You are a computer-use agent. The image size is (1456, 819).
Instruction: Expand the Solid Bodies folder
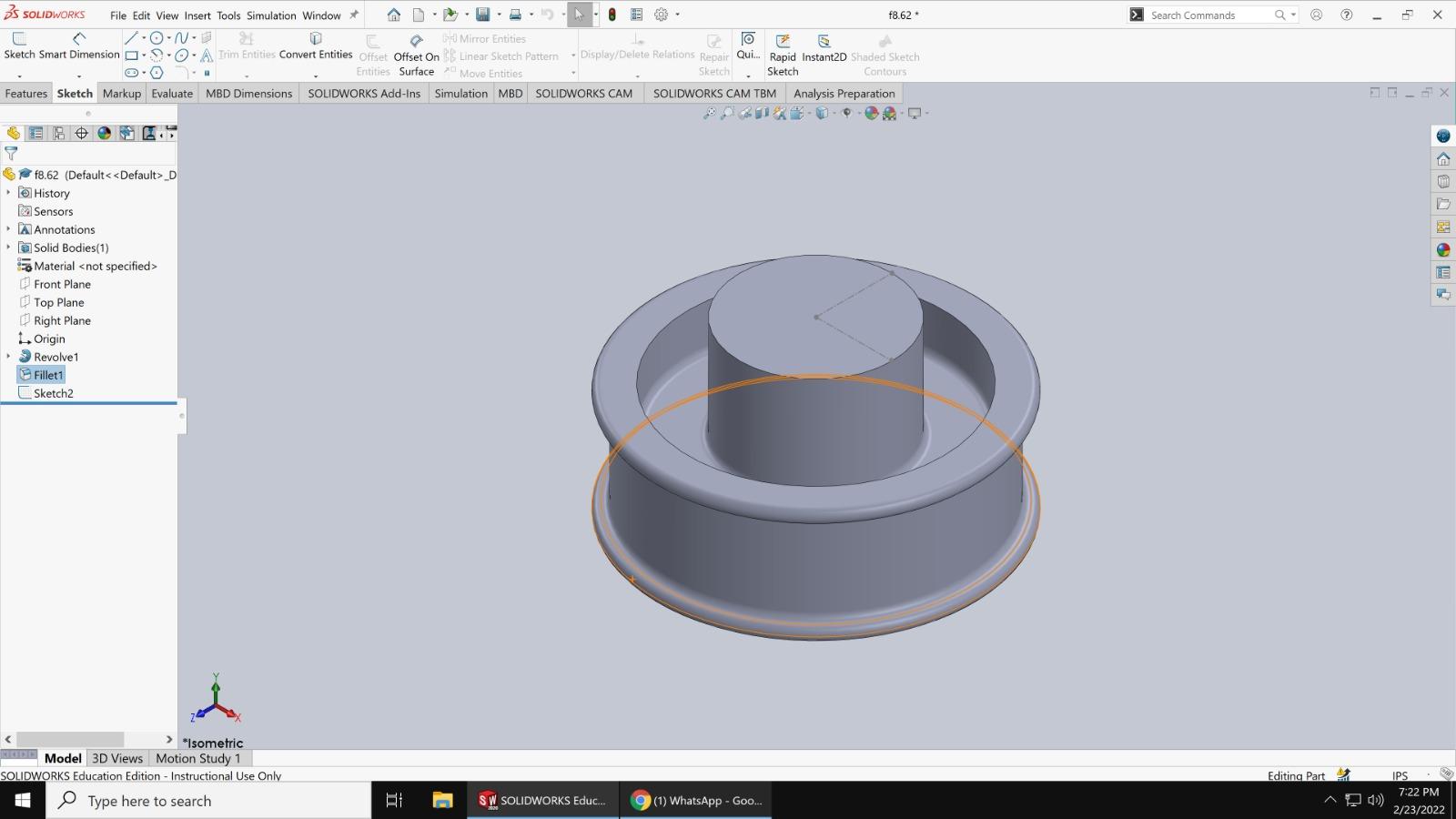pyautogui.click(x=9, y=248)
